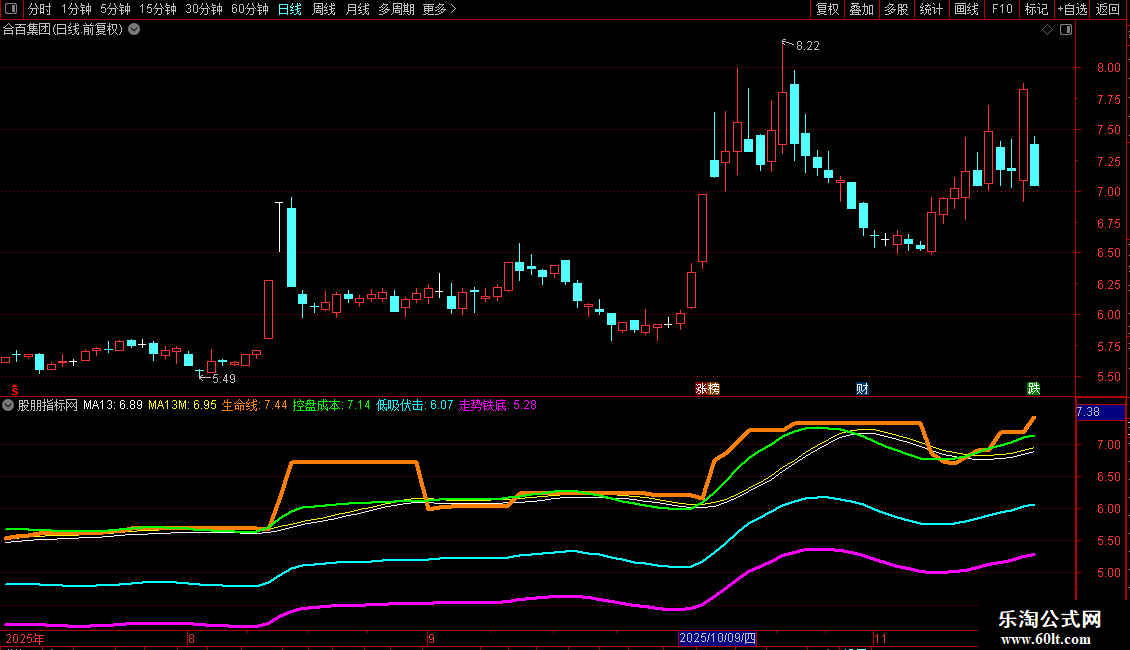Click the 8.22 high price flag
The image size is (1130, 650).
tap(806, 46)
